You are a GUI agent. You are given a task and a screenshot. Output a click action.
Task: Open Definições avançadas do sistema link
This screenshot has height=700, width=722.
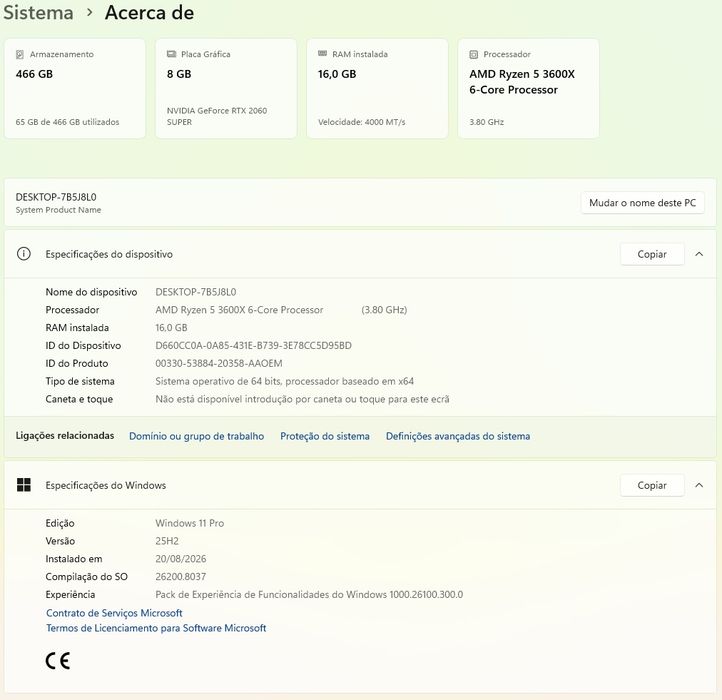(458, 436)
